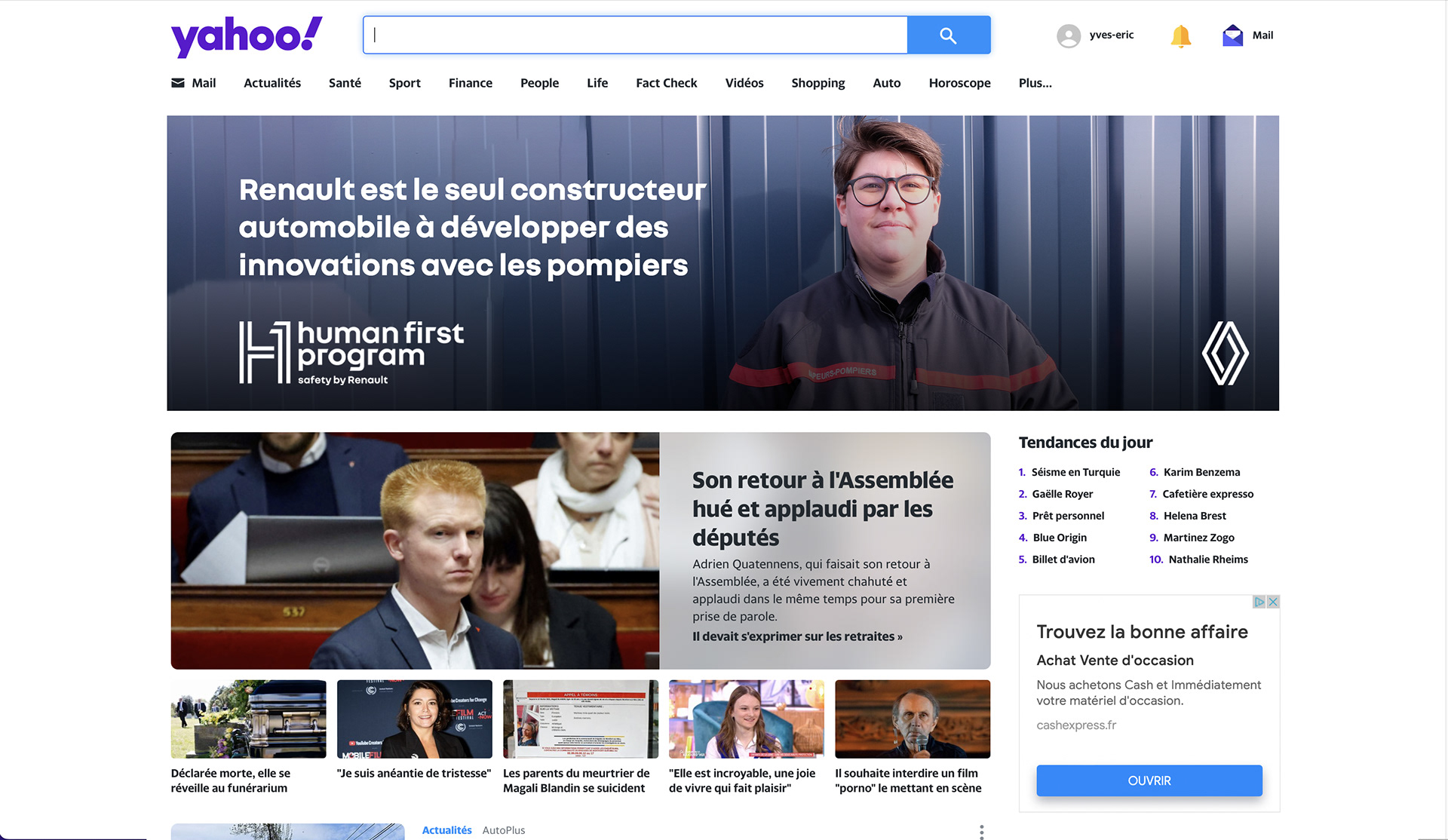This screenshot has width=1448, height=840.
Task: Close the cashexpress ad with the X icon
Action: (1273, 602)
